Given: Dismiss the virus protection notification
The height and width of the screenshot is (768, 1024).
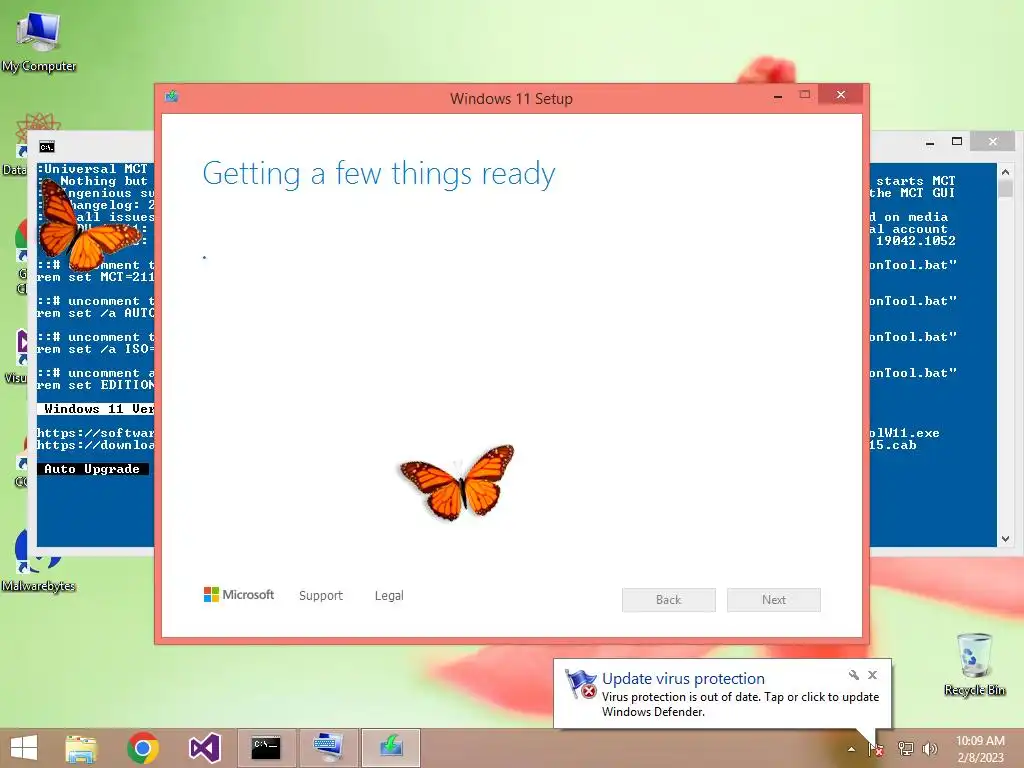Looking at the screenshot, I should click(872, 675).
